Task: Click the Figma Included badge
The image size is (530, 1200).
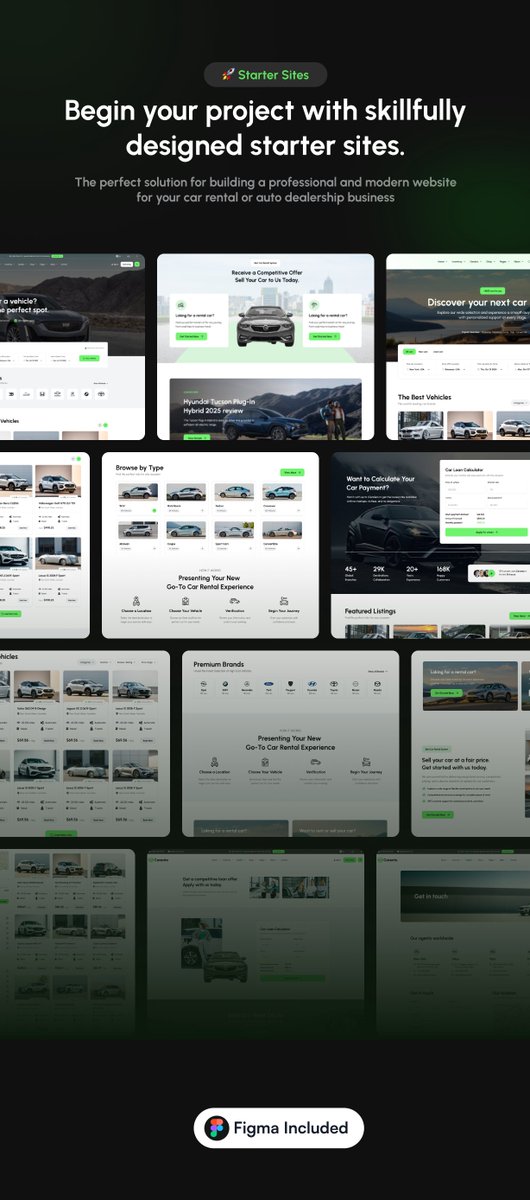Action: click(x=279, y=1128)
